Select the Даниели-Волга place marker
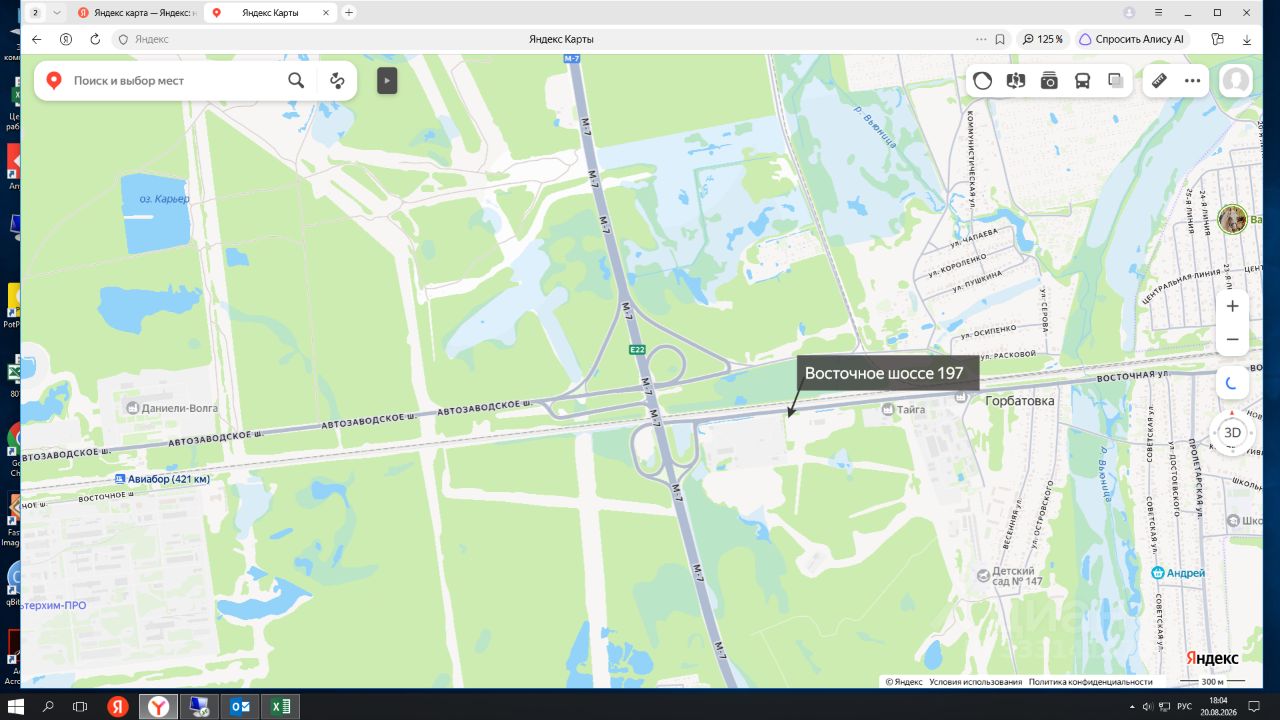Screen dimensions: 1280x720 pos(170,408)
